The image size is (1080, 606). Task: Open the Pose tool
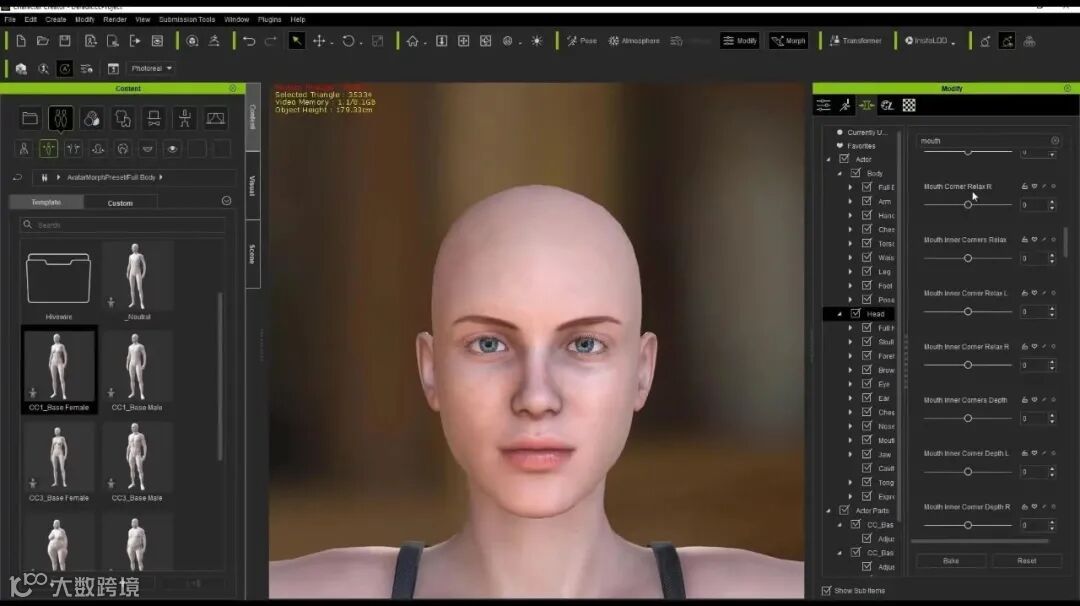[x=582, y=41]
